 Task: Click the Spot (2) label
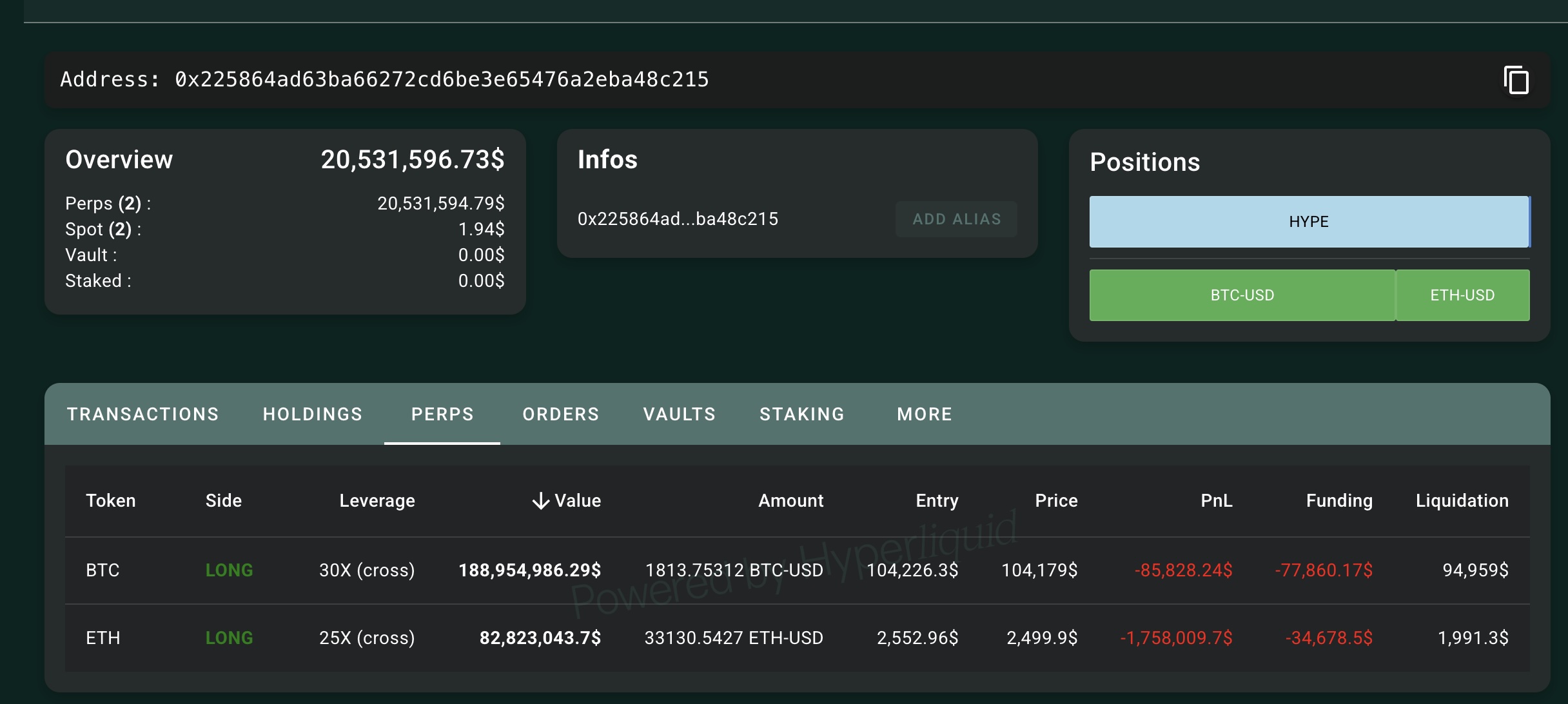point(103,230)
